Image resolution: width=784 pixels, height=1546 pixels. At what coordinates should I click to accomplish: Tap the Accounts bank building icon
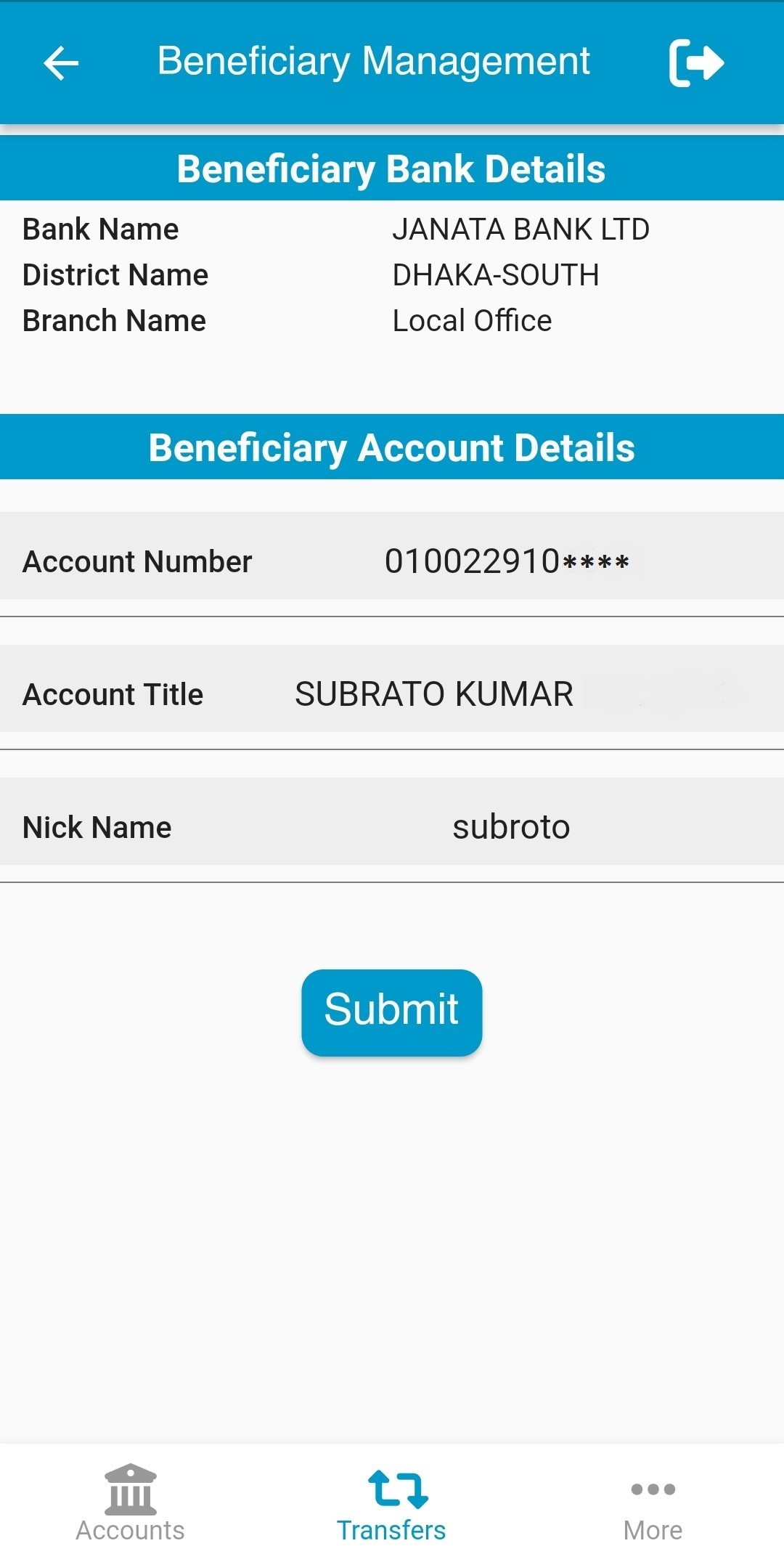[x=130, y=1489]
